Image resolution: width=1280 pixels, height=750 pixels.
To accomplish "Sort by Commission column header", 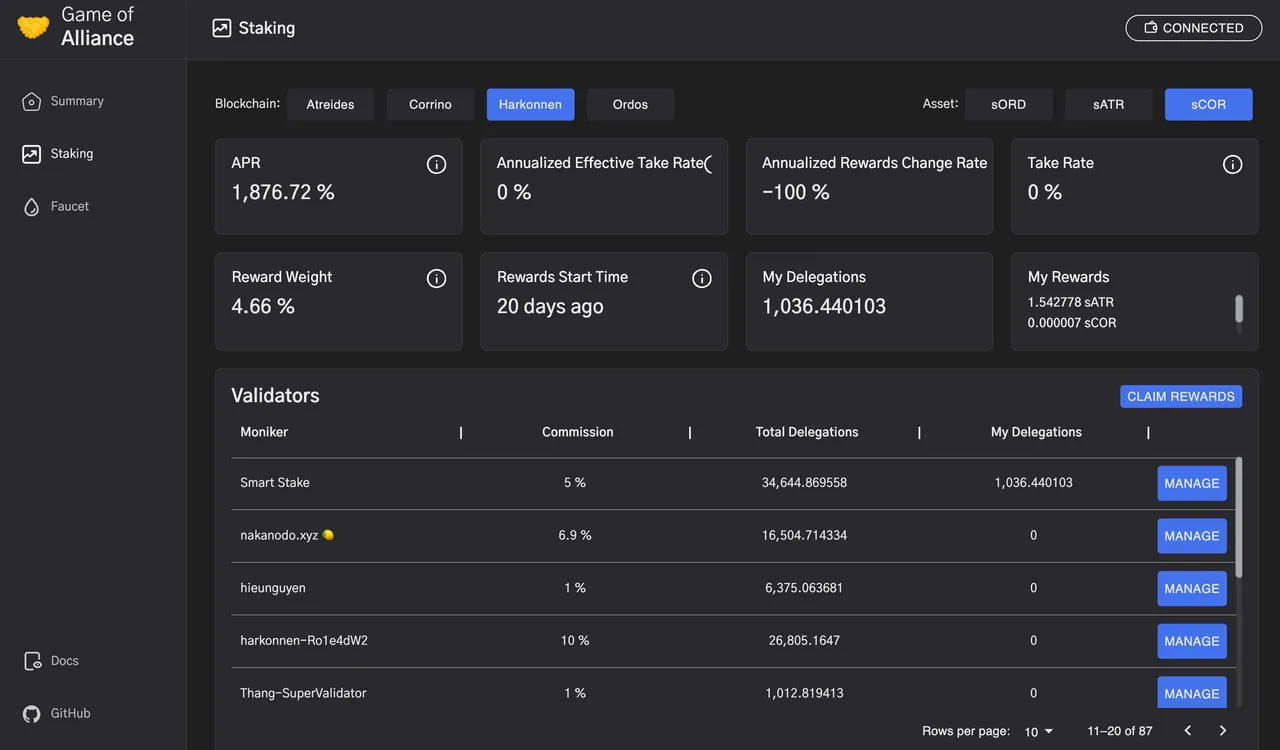I will click(577, 432).
